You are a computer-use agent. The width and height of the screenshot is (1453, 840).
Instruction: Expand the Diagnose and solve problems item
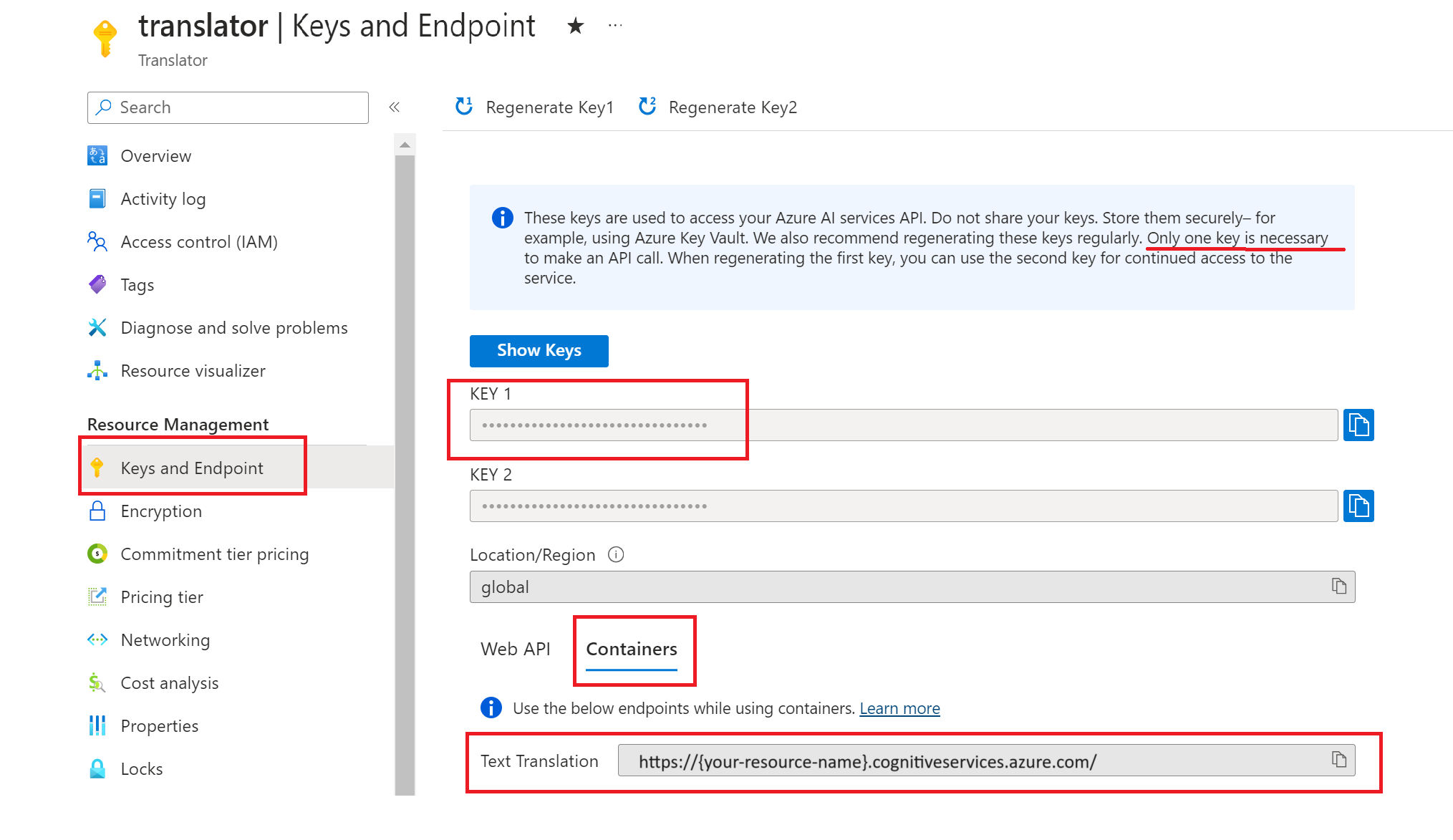pyautogui.click(x=234, y=327)
